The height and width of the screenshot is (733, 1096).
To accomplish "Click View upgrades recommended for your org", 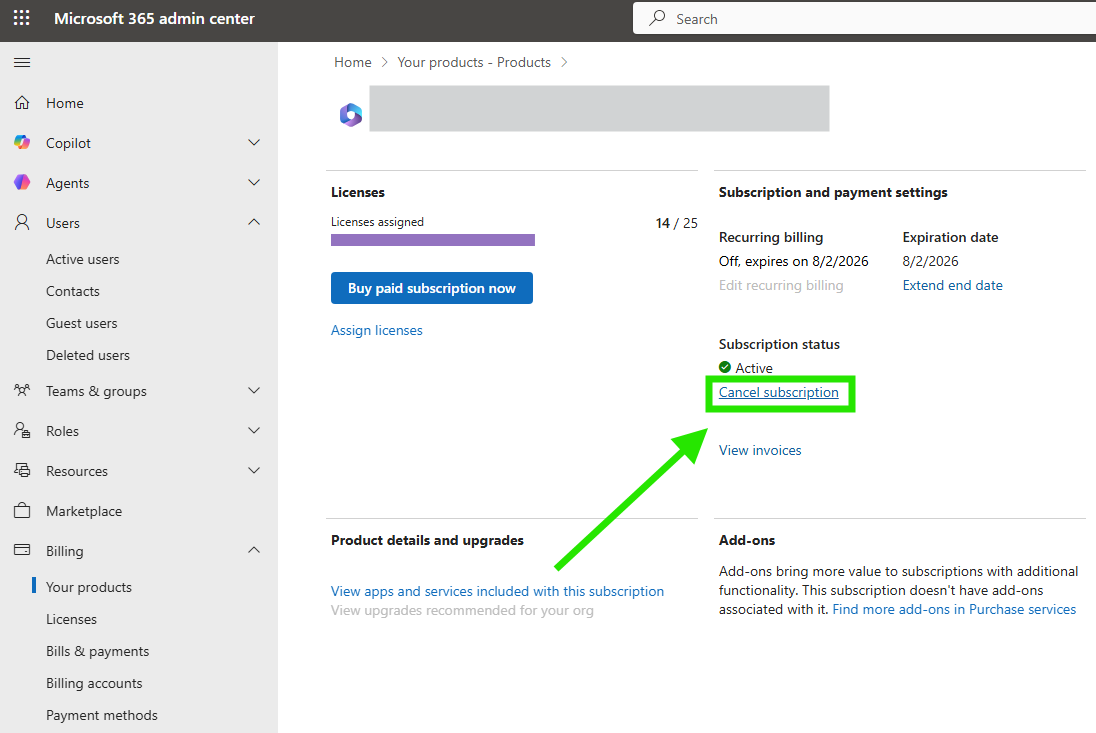I will click(x=462, y=611).
